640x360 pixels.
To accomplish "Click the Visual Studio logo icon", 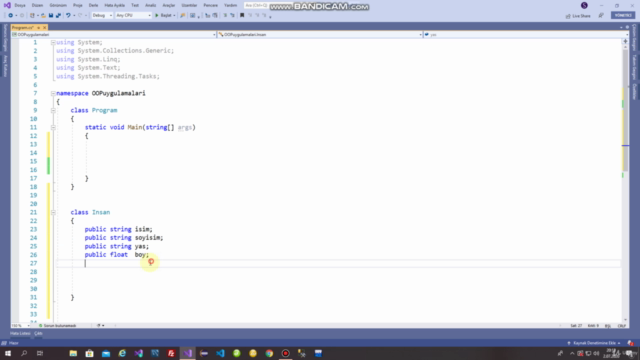I will 7,5.
